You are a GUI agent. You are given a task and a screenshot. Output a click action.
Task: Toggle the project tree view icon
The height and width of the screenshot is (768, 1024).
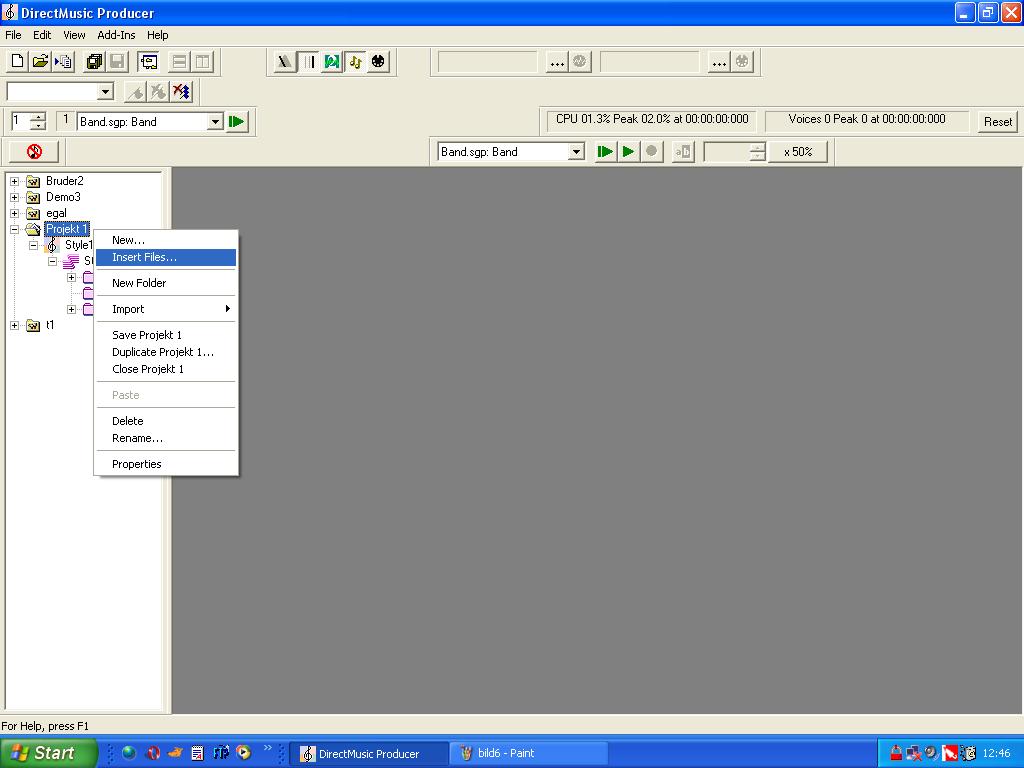(x=148, y=62)
